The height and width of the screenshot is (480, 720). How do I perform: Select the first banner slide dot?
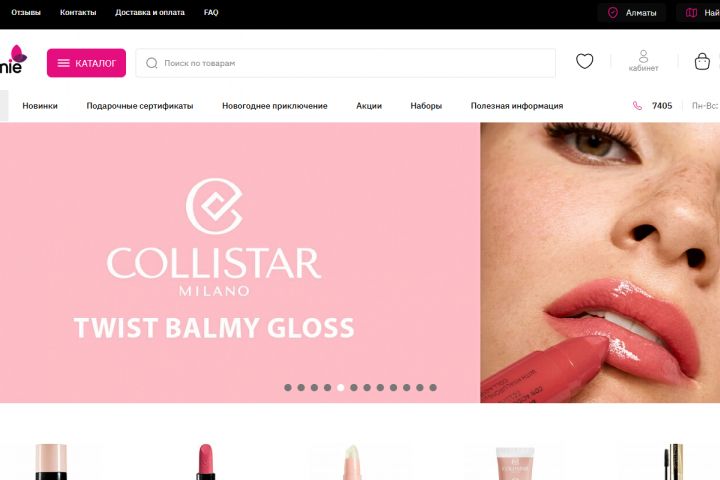(x=288, y=388)
